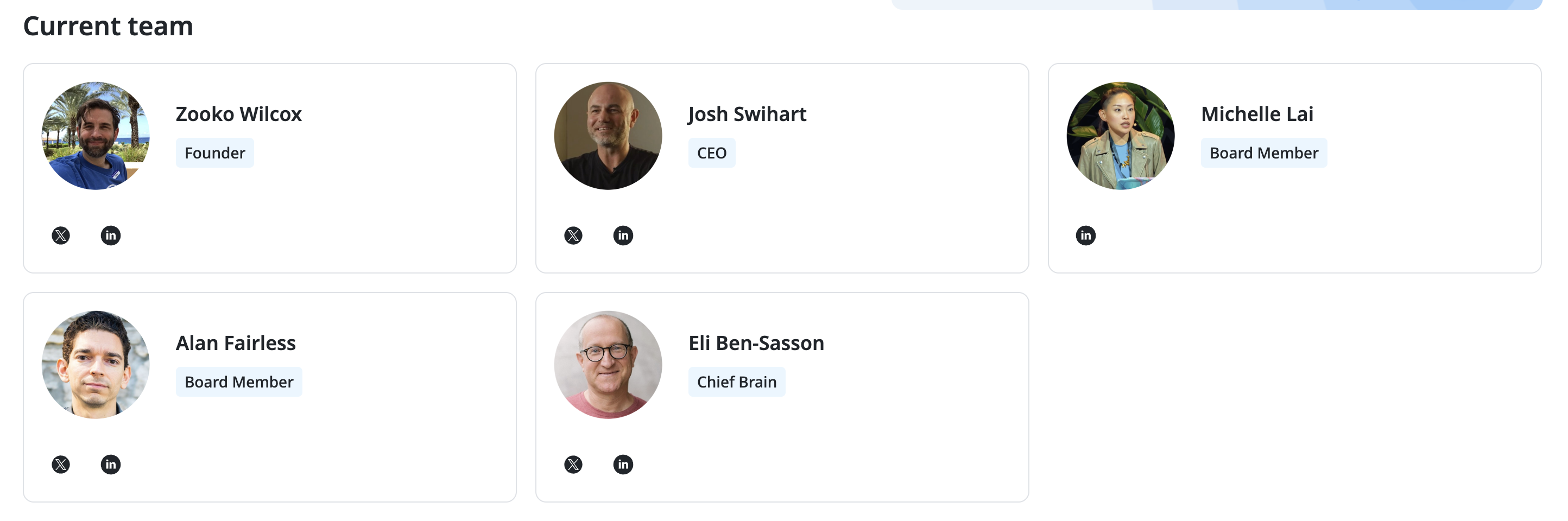Click the Chief Brain role tag
This screenshot has height=521, width=1568.
[737, 382]
